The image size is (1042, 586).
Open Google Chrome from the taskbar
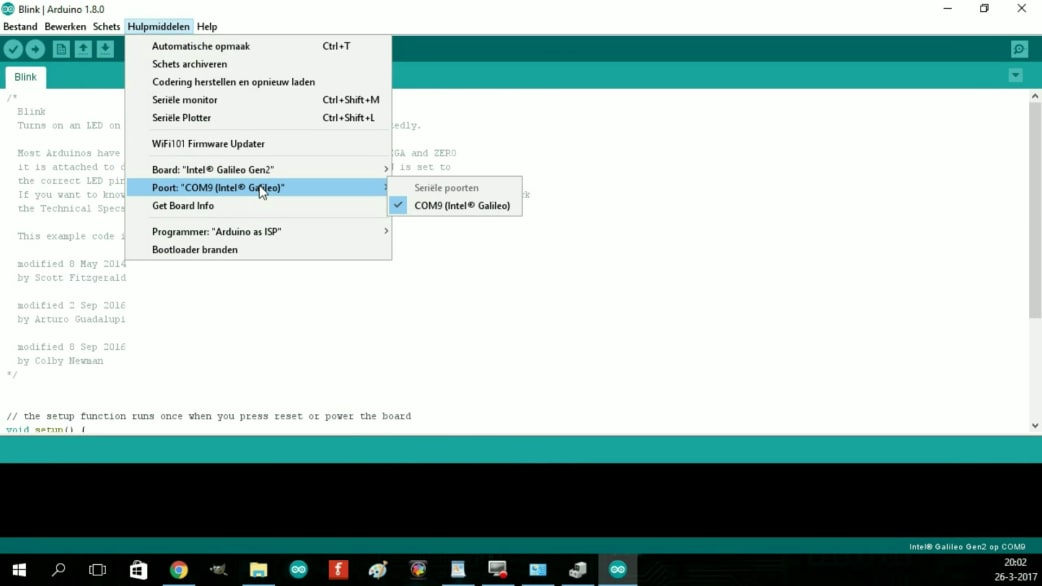tap(179, 569)
